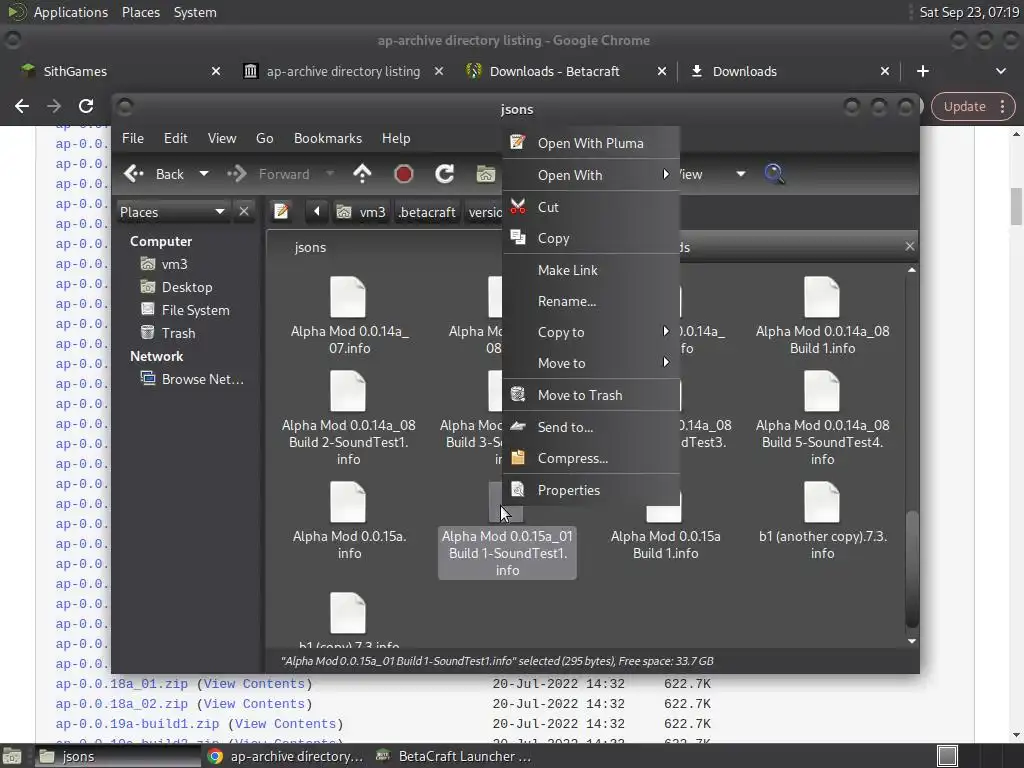This screenshot has width=1024, height=768.
Task: Click the magnifier Search icon
Action: [x=774, y=174]
